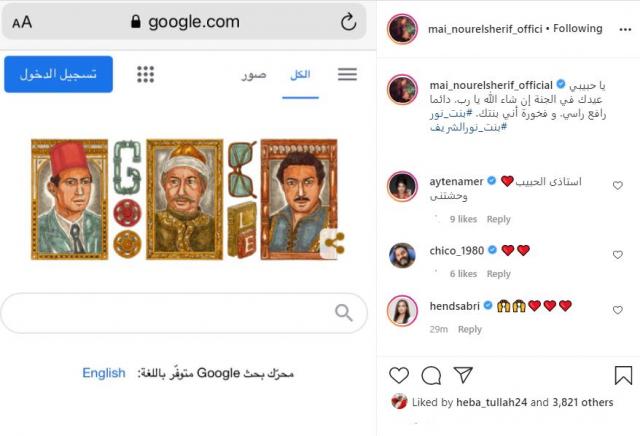Viewport: 640px width, 436px height.
Task: Open the hamburger menu icon
Action: tap(347, 74)
